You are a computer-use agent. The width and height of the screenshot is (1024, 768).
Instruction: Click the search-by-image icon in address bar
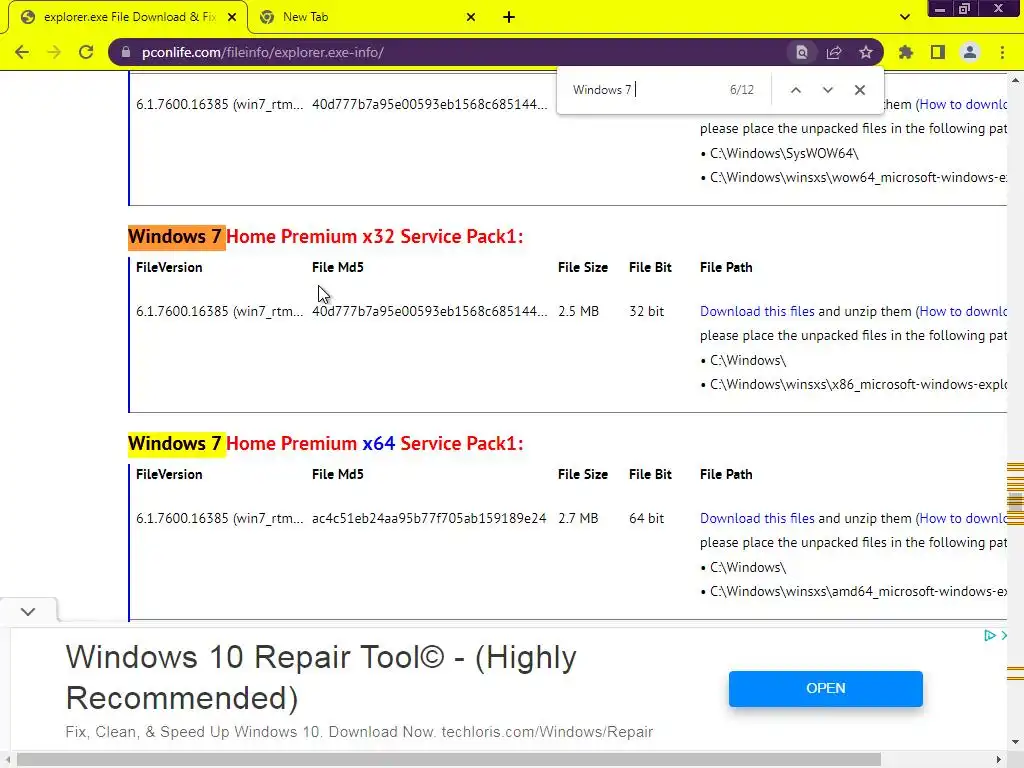(x=801, y=52)
